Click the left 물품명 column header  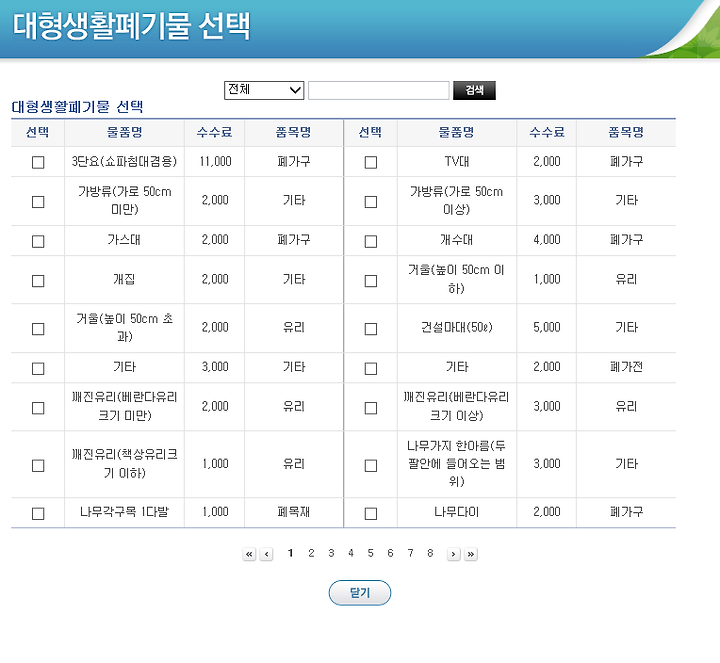pyautogui.click(x=124, y=132)
